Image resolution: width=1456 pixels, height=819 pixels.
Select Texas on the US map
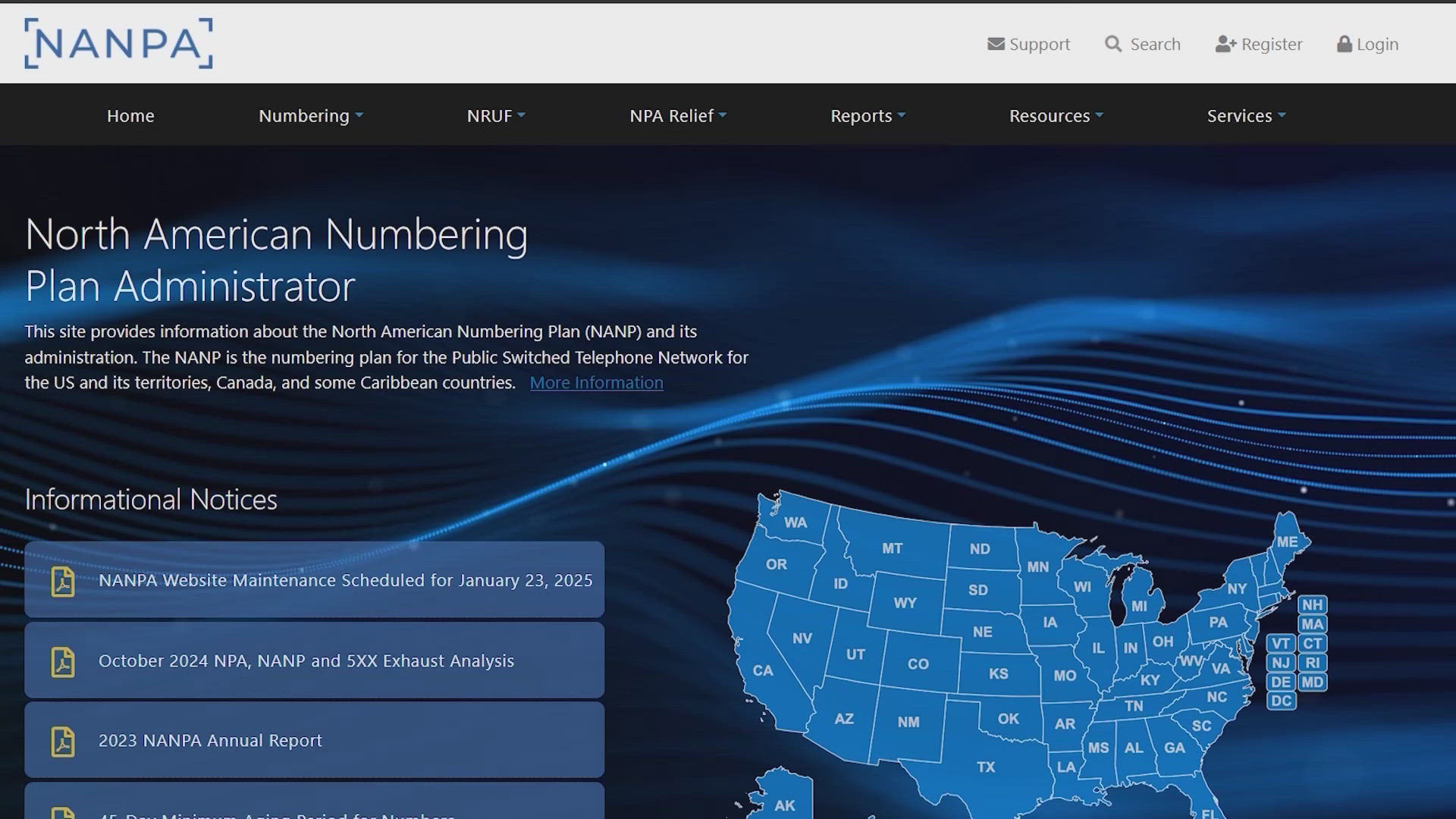[985, 767]
